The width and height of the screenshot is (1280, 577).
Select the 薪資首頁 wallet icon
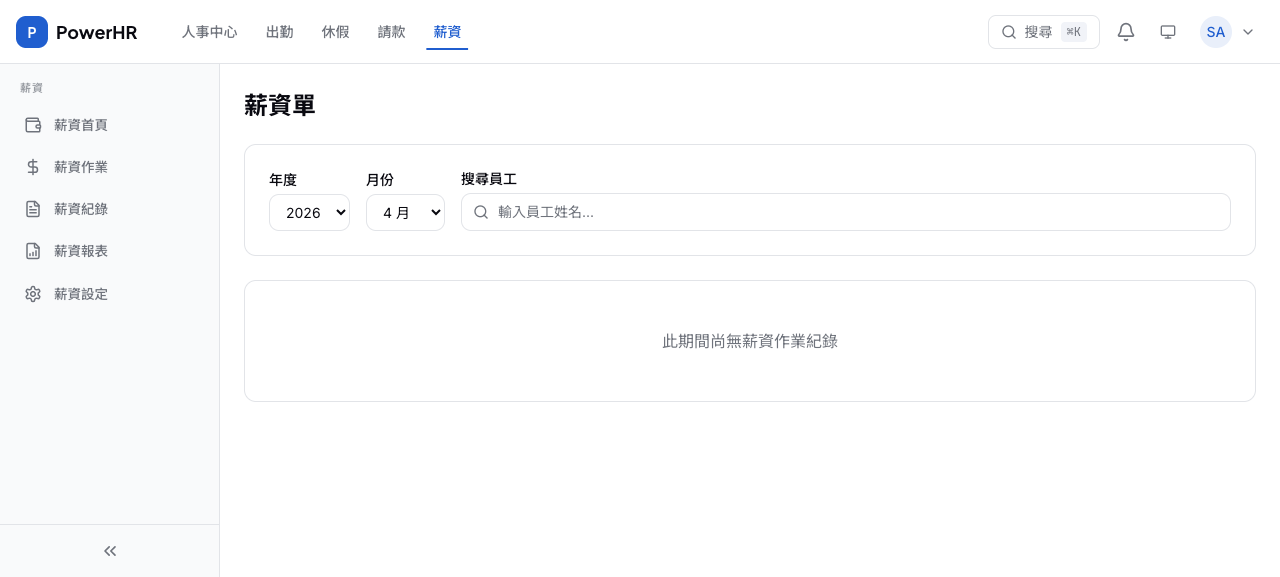[33, 125]
